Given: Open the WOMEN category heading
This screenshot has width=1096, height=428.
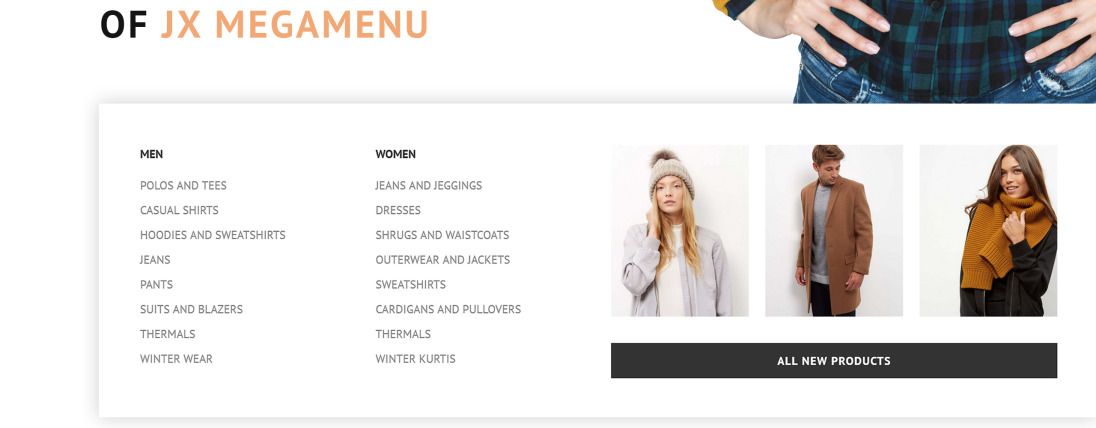Looking at the screenshot, I should (395, 154).
